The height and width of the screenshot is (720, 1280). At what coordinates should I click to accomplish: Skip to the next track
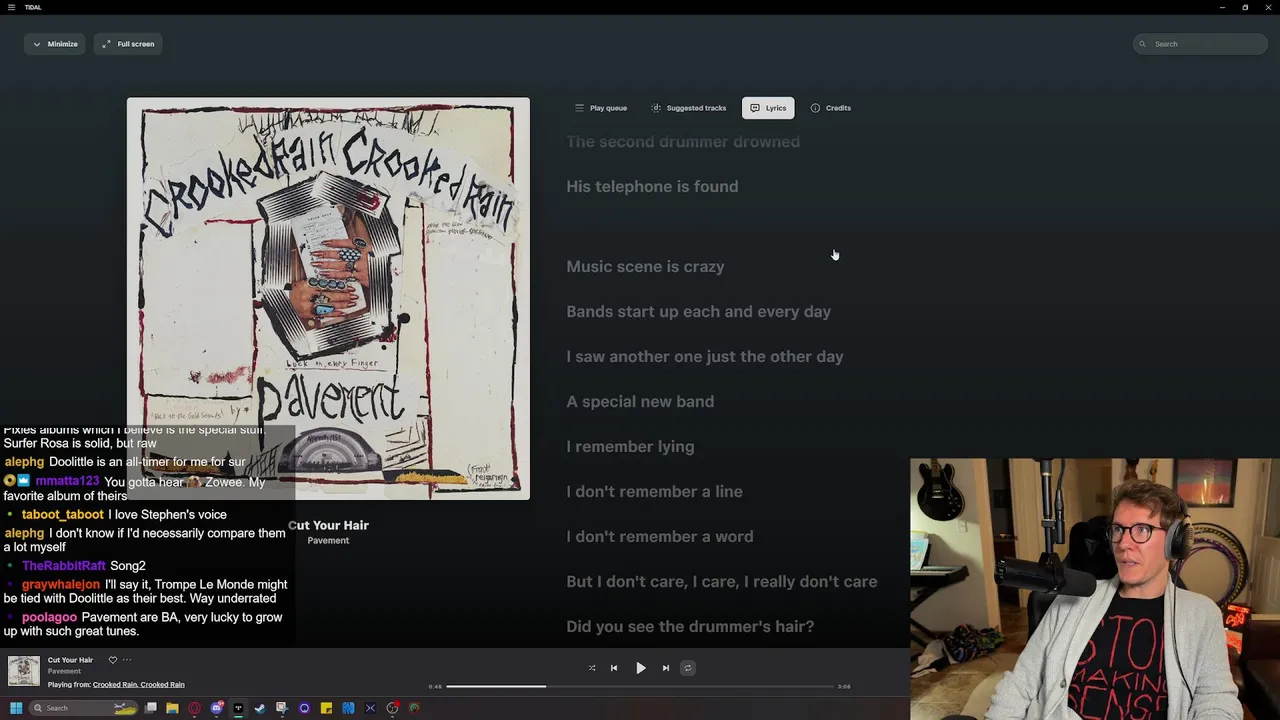(x=666, y=668)
